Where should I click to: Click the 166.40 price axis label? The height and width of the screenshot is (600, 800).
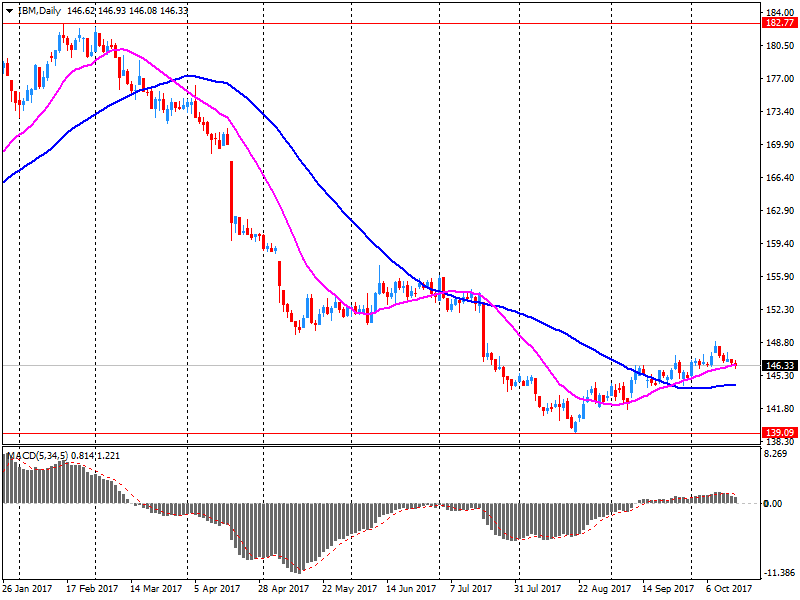pyautogui.click(x=780, y=178)
